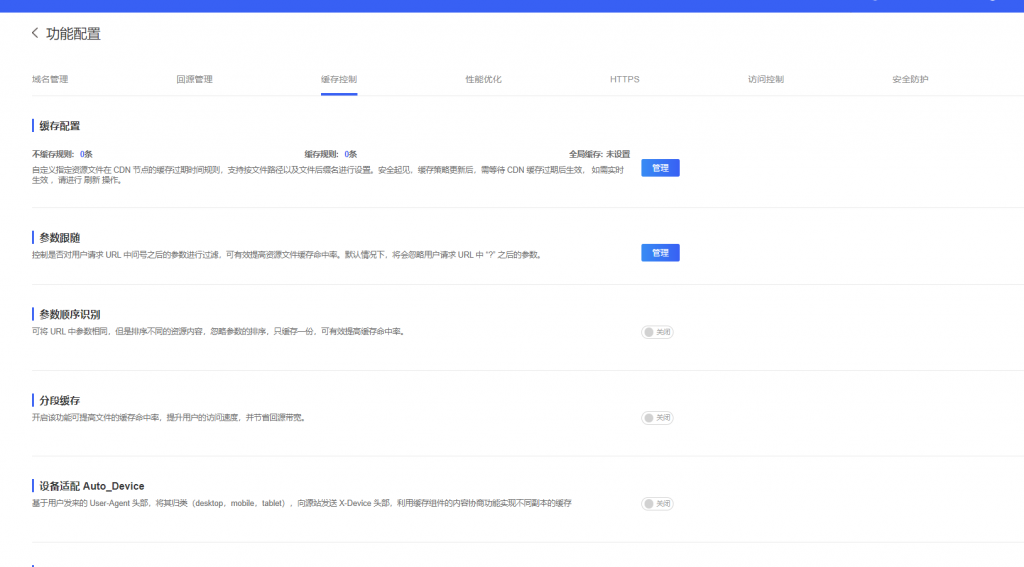This screenshot has width=1024, height=567.
Task: Click the 不缓存规则 count value
Action: (86, 154)
